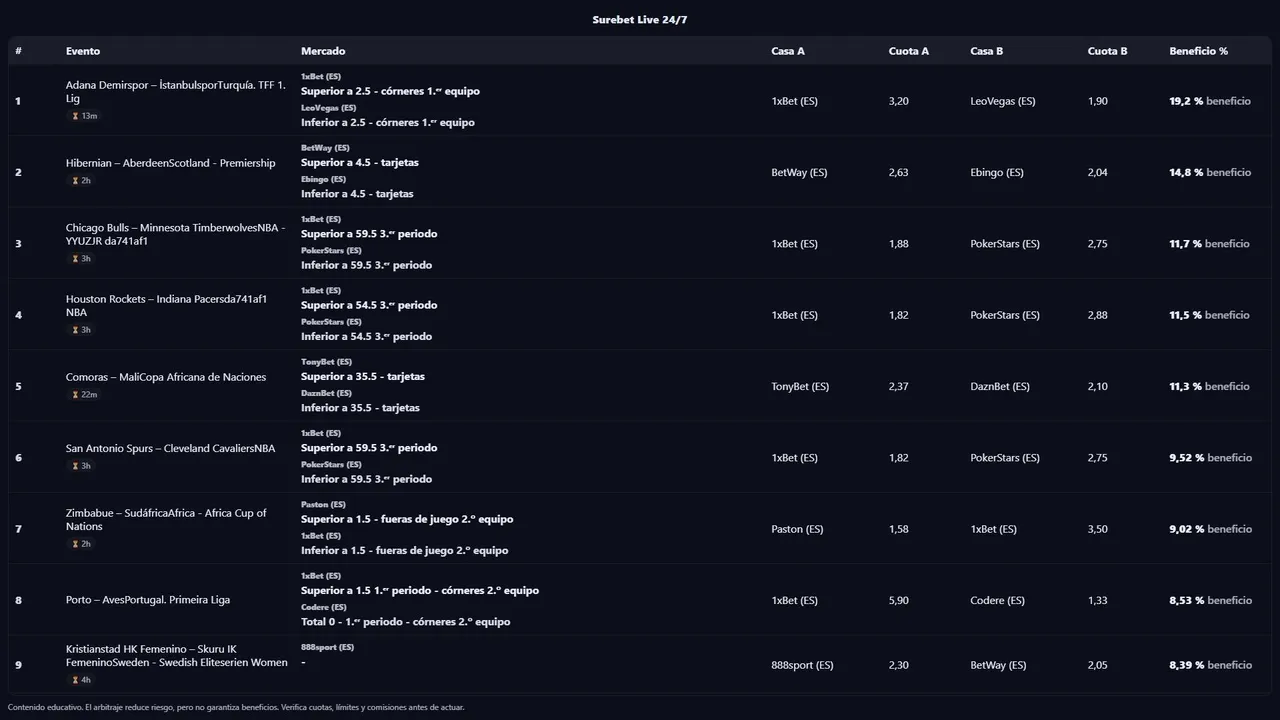This screenshot has width=1280, height=720.
Task: Open the Porto – Aves event row
Action: pyautogui.click(x=148, y=600)
